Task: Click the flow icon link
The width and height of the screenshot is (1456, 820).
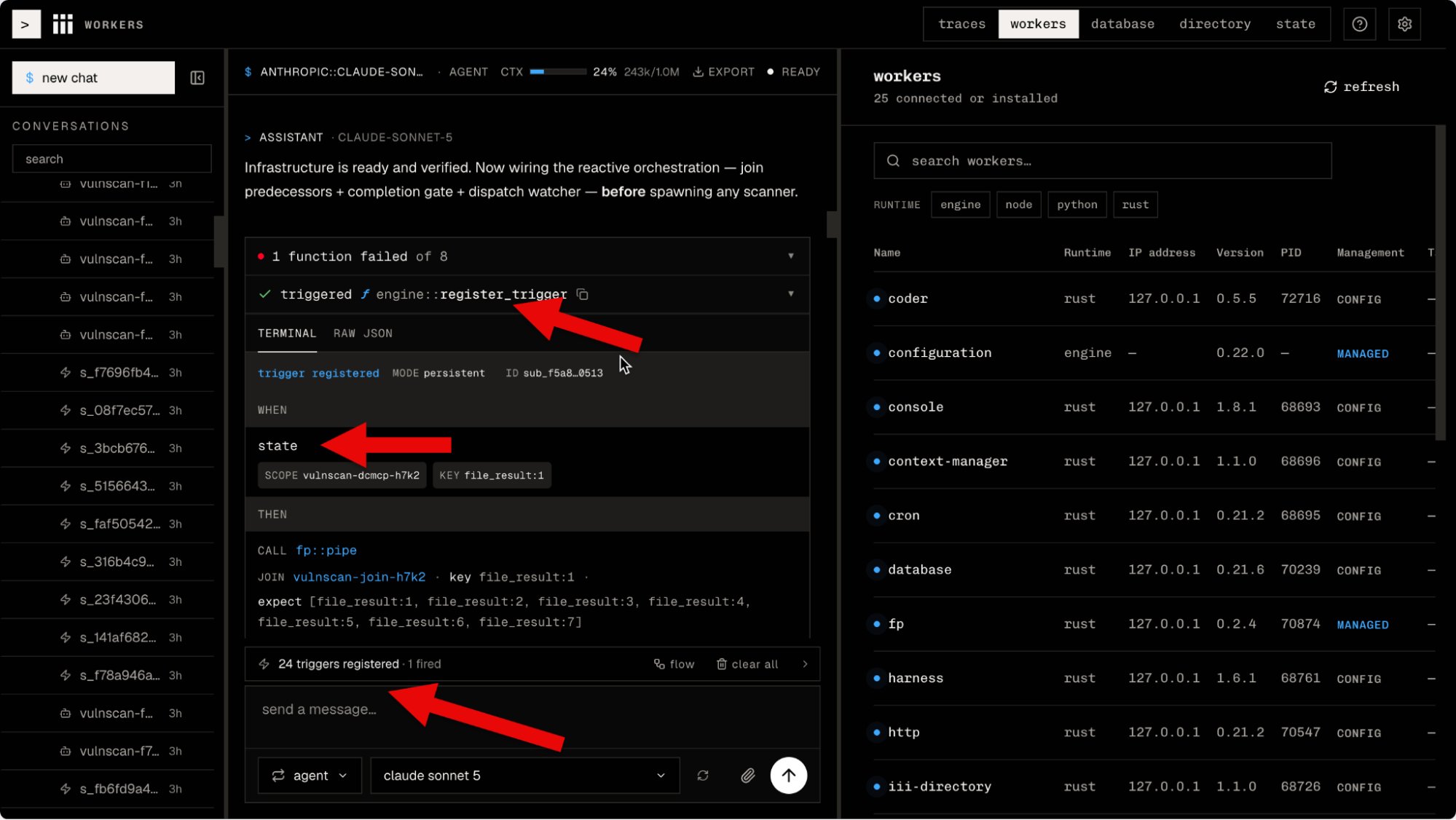Action: (x=674, y=664)
